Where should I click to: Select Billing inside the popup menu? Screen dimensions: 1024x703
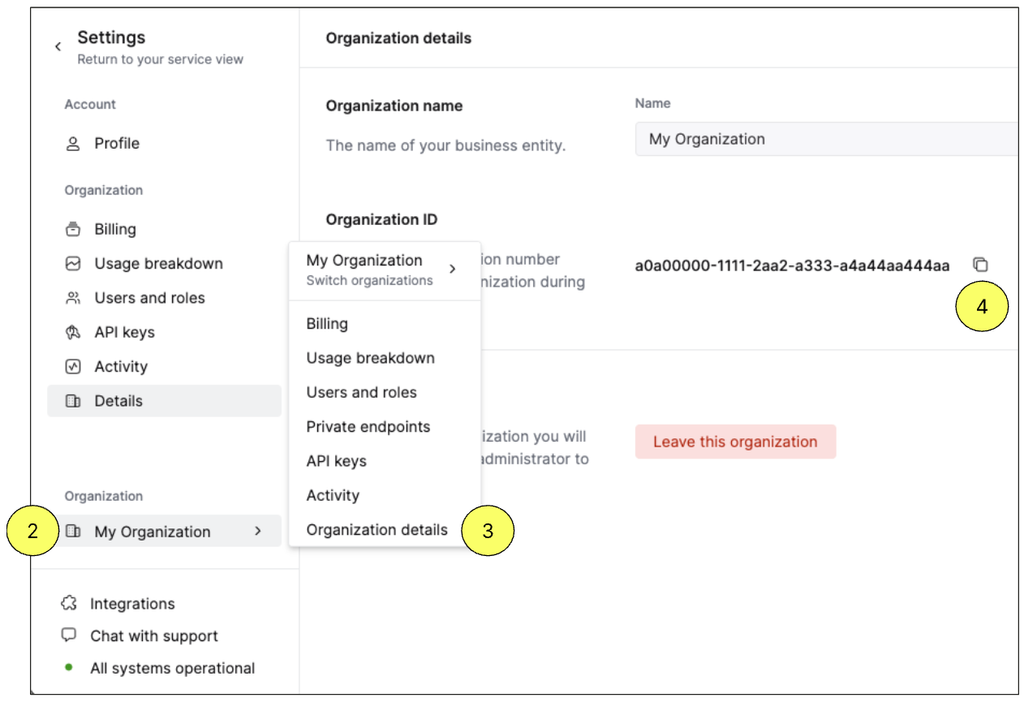[x=325, y=323]
